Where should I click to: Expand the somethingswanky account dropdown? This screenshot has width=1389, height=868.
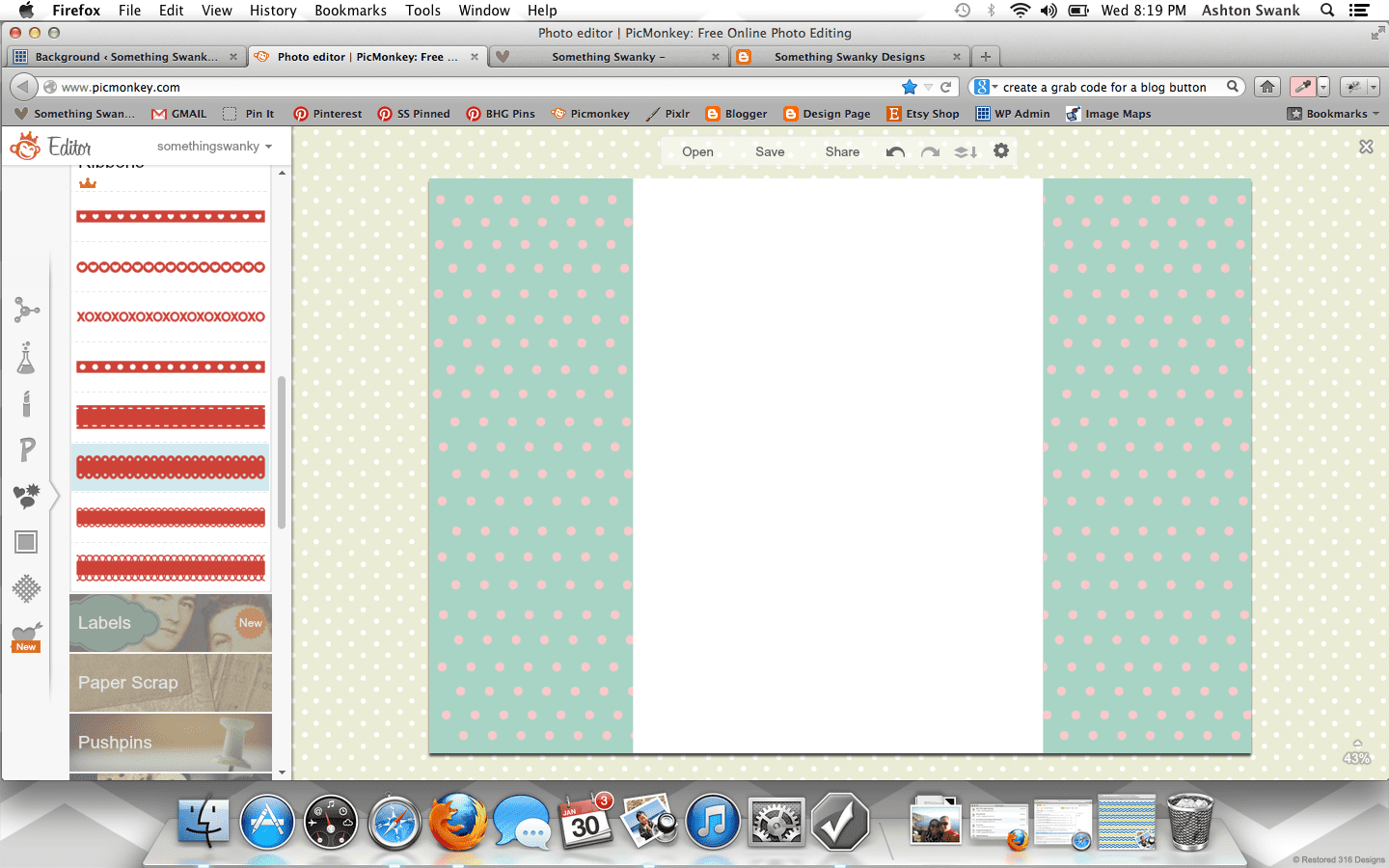pyautogui.click(x=214, y=147)
